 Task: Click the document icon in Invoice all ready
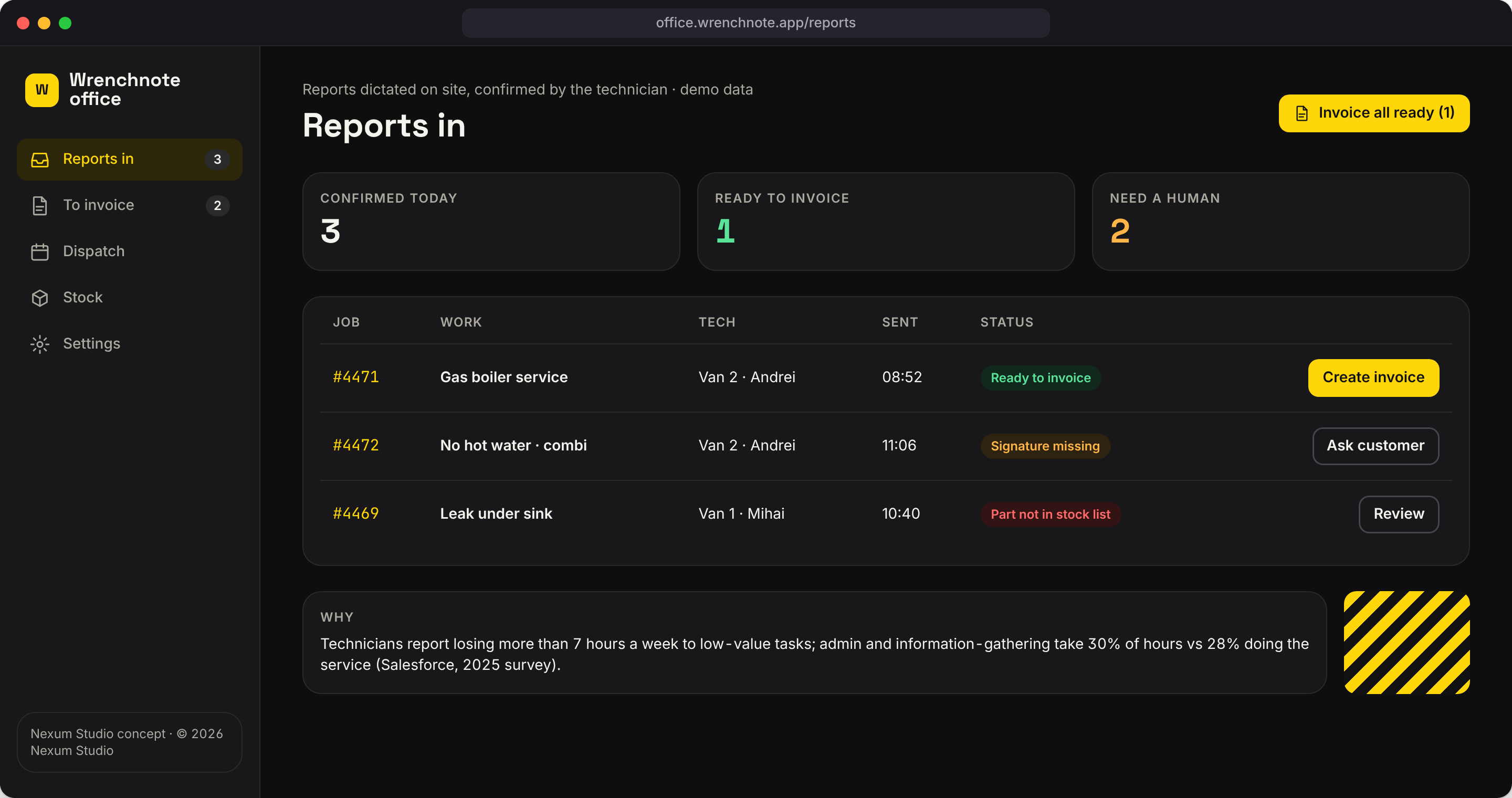[1302, 113]
